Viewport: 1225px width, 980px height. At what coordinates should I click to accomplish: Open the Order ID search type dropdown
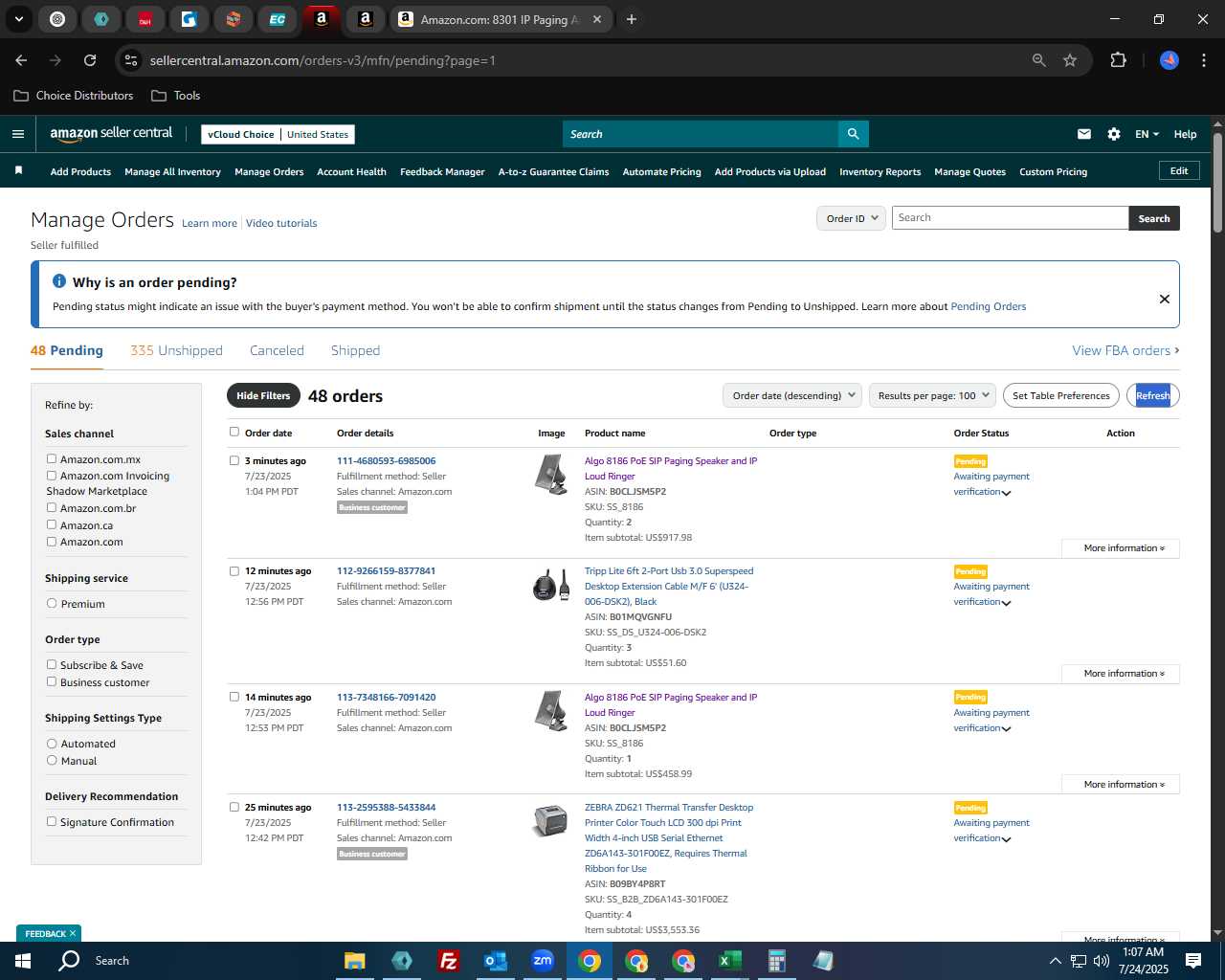(x=850, y=218)
